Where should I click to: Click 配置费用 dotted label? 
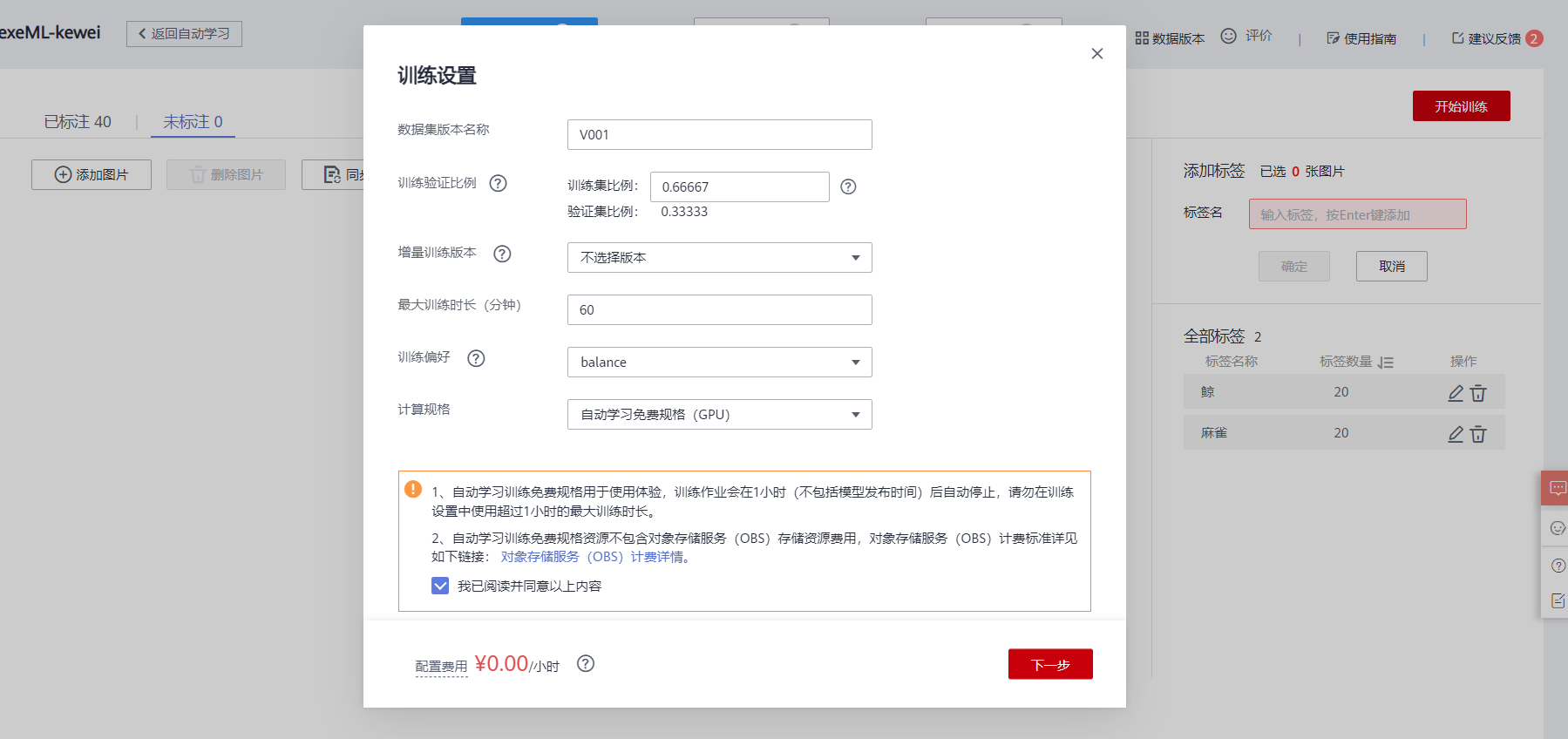441,667
